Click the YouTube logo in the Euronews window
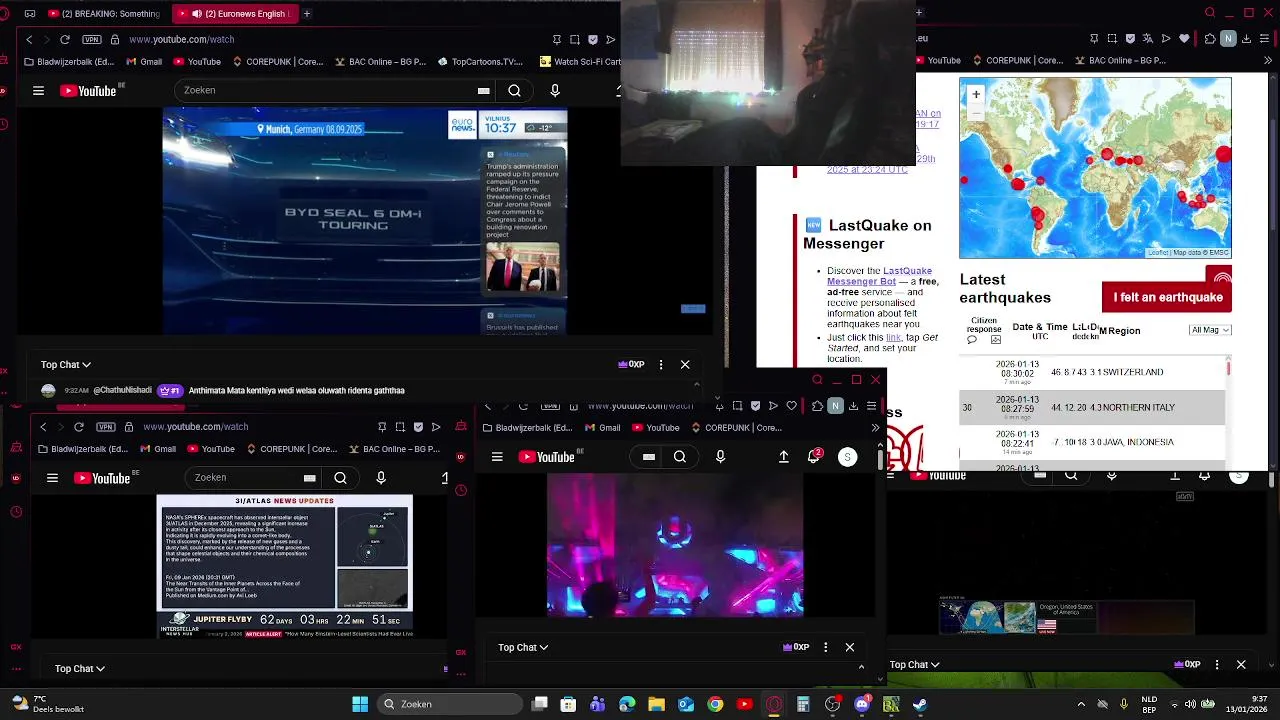Image resolution: width=1280 pixels, height=720 pixels. [88, 90]
